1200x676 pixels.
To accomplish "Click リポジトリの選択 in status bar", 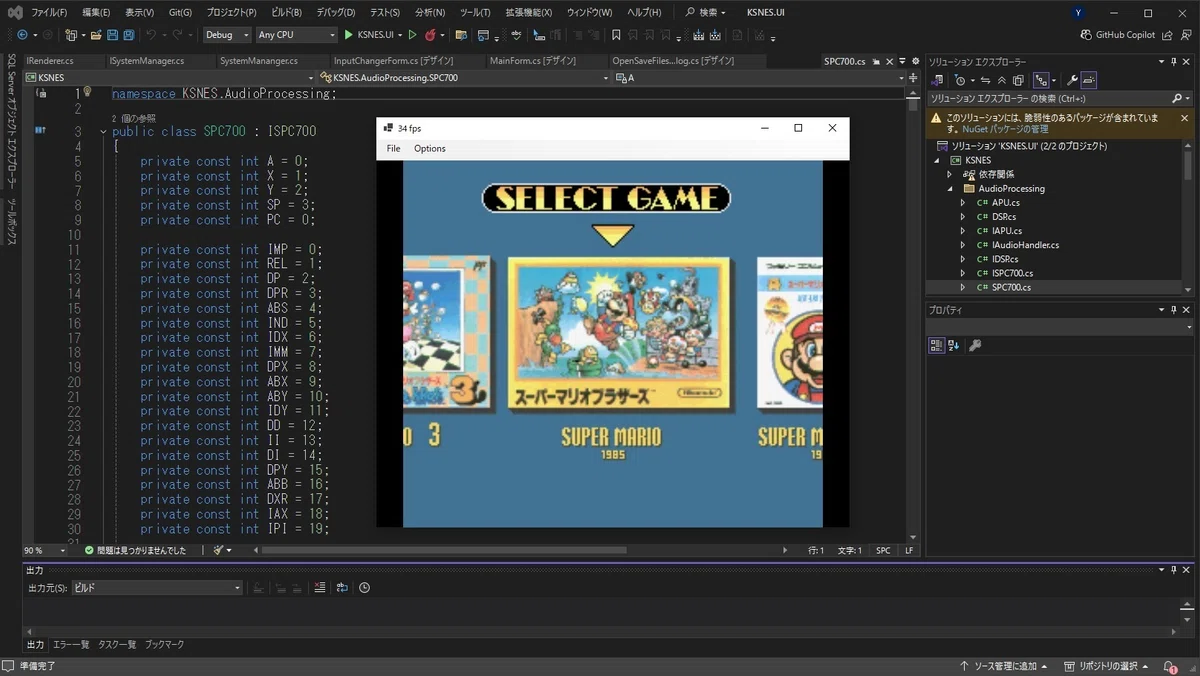I will 1106,666.
